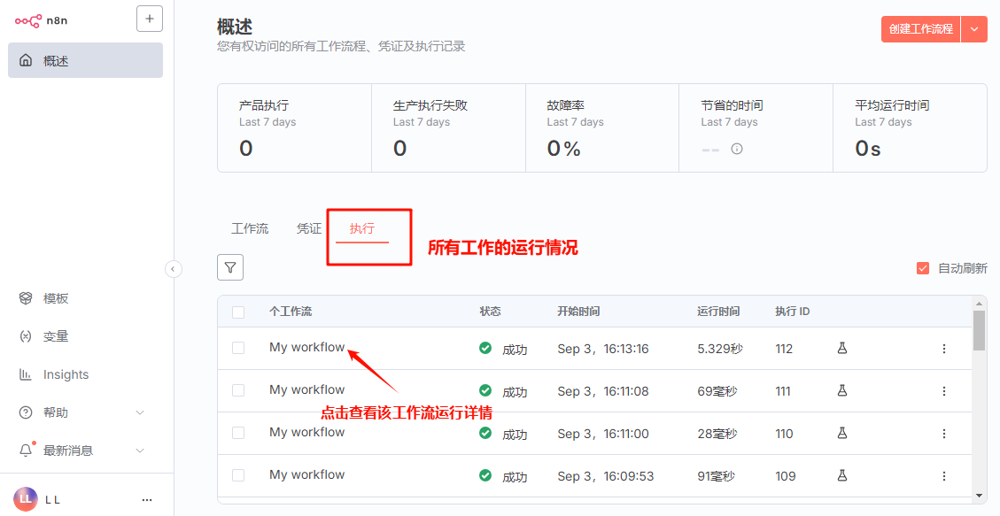Select checkbox for execution 110 row

coord(238,433)
